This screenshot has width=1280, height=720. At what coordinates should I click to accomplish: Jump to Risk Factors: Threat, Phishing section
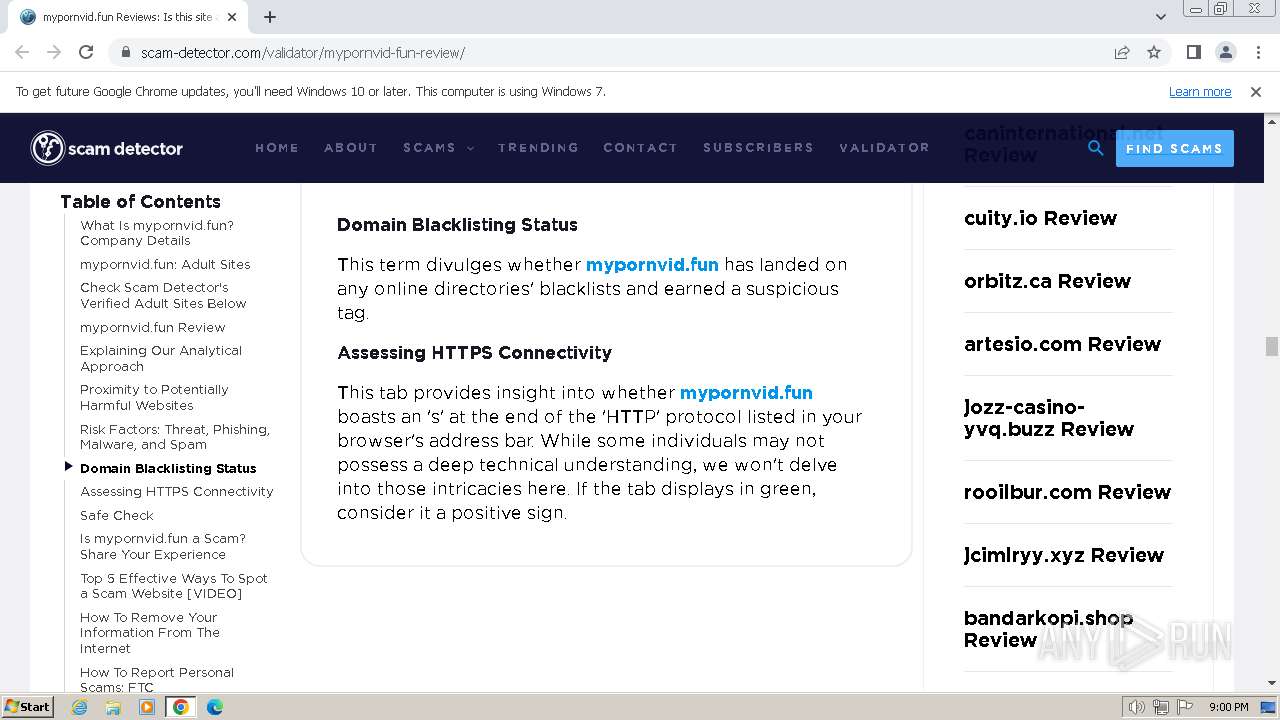coord(175,437)
